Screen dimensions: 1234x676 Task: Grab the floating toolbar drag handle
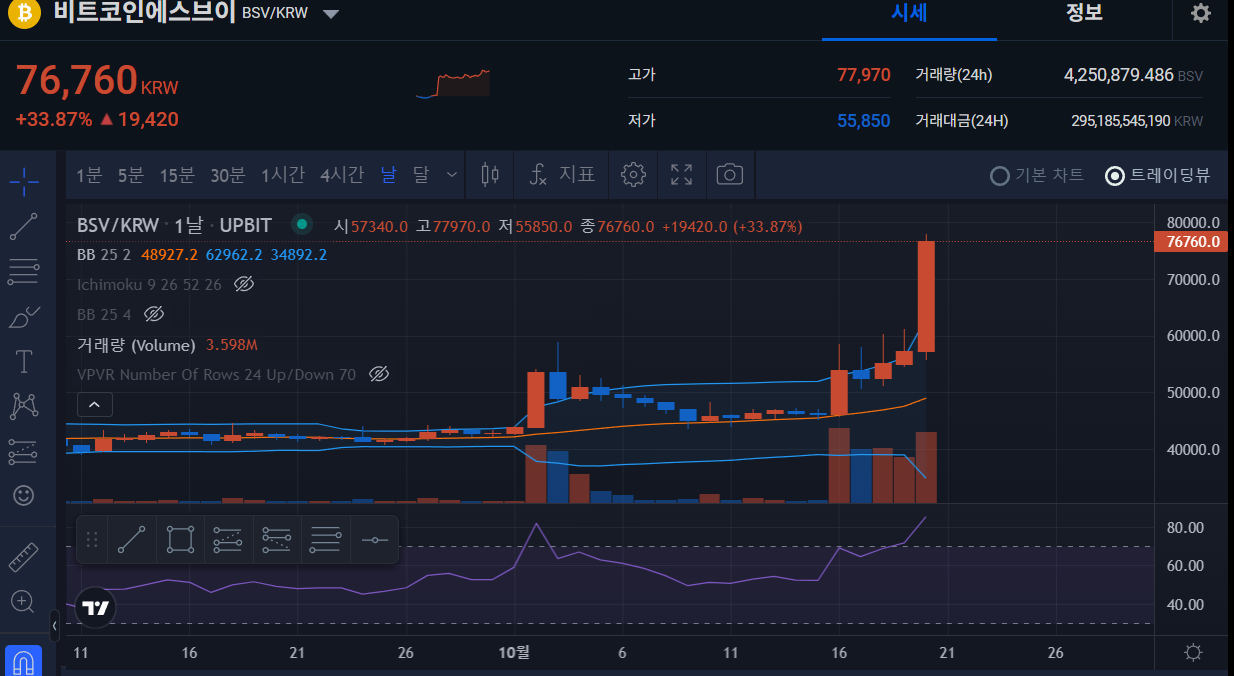[92, 540]
